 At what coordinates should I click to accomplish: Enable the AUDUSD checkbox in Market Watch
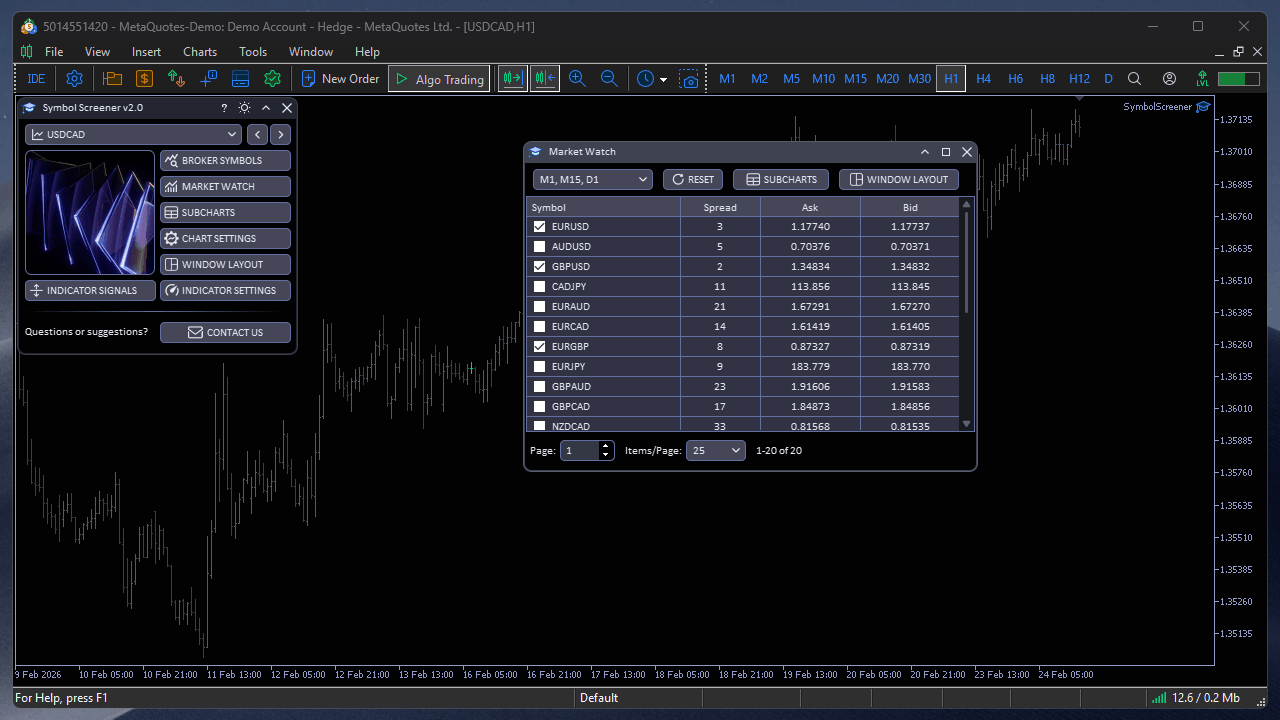[538, 246]
